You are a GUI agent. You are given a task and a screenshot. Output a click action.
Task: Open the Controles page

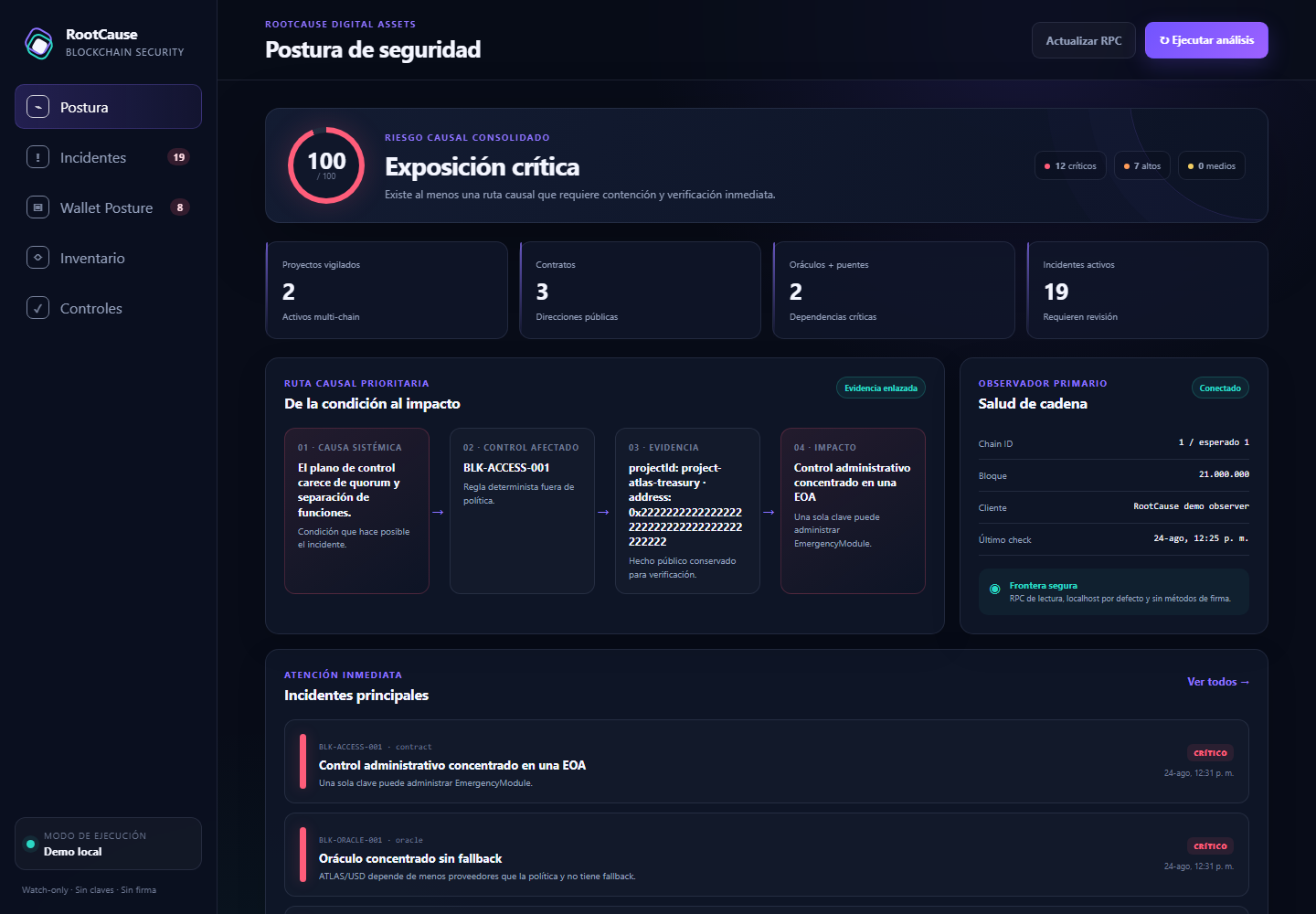pyautogui.click(x=108, y=308)
